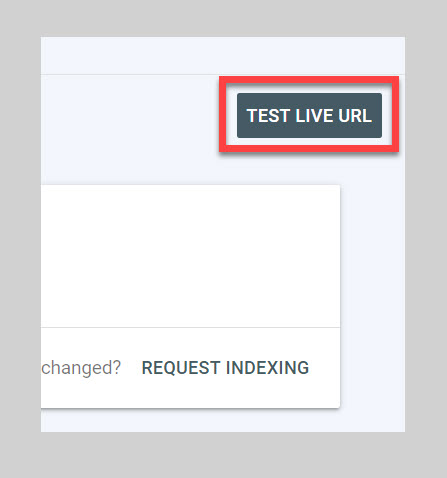Click the 'changed?' text label
This screenshot has height=478, width=447.
point(81,368)
